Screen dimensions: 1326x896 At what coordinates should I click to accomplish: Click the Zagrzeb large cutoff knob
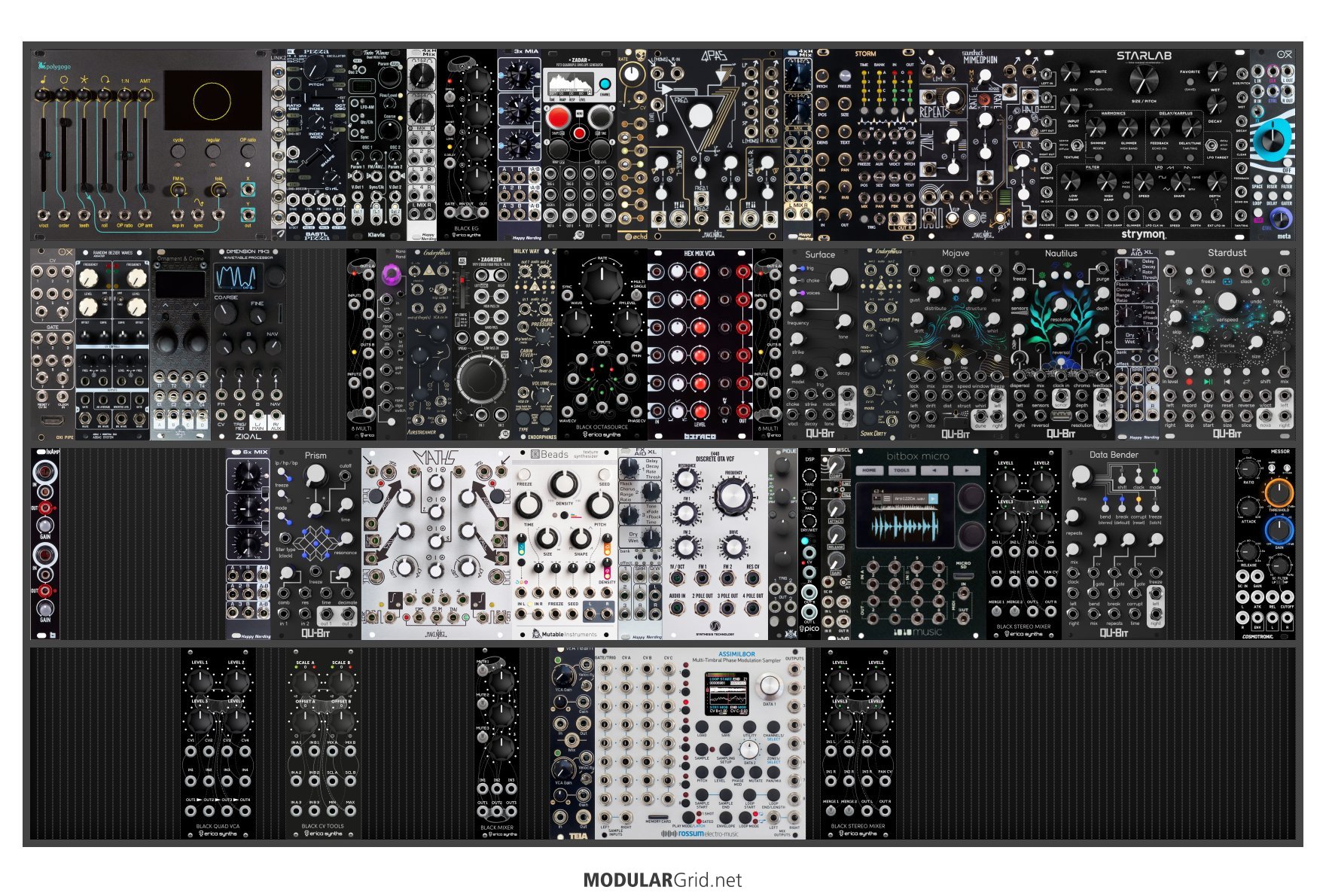click(x=482, y=380)
